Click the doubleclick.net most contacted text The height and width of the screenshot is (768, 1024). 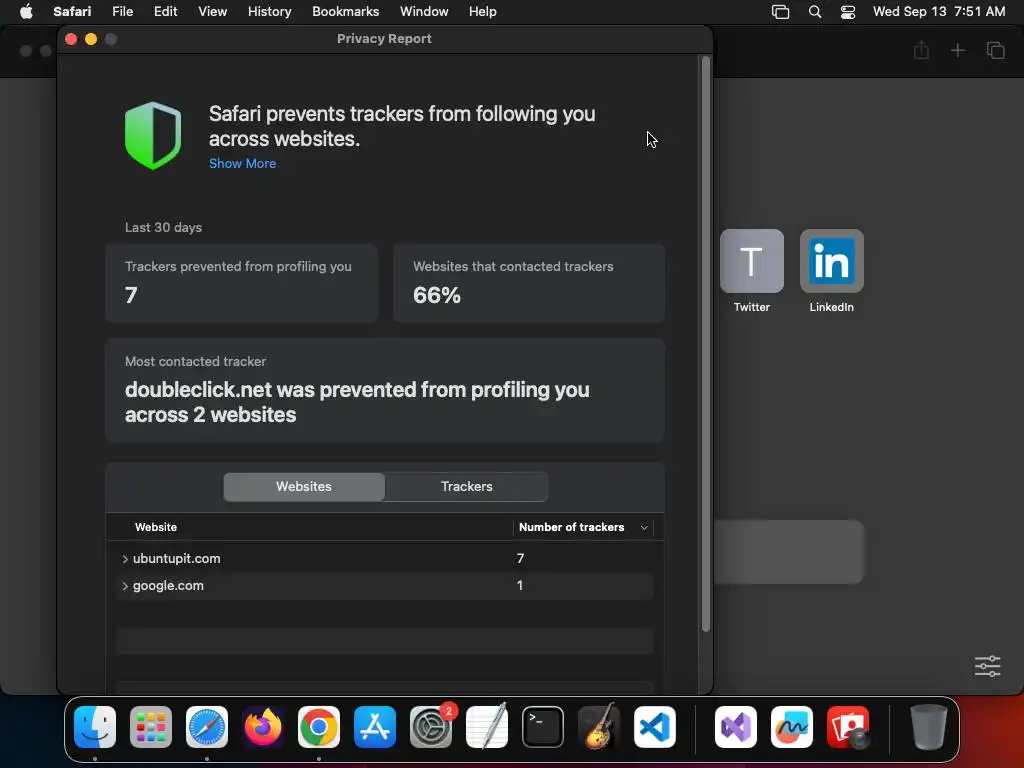(x=357, y=402)
